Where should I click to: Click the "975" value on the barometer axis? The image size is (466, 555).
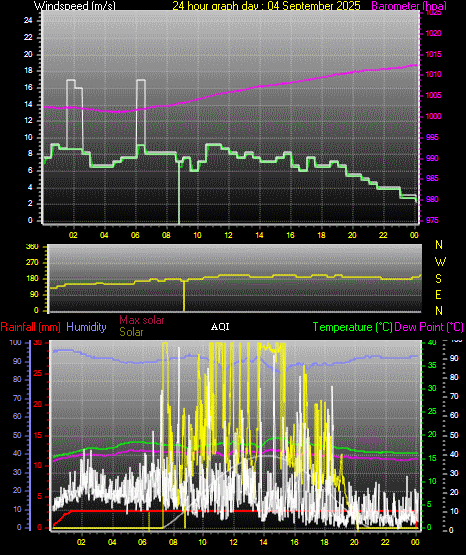pyautogui.click(x=432, y=220)
